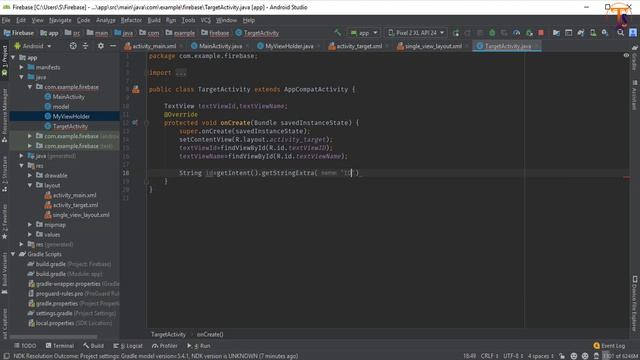640x360 pixels.
Task: Open the Event Log
Action: click(609, 346)
